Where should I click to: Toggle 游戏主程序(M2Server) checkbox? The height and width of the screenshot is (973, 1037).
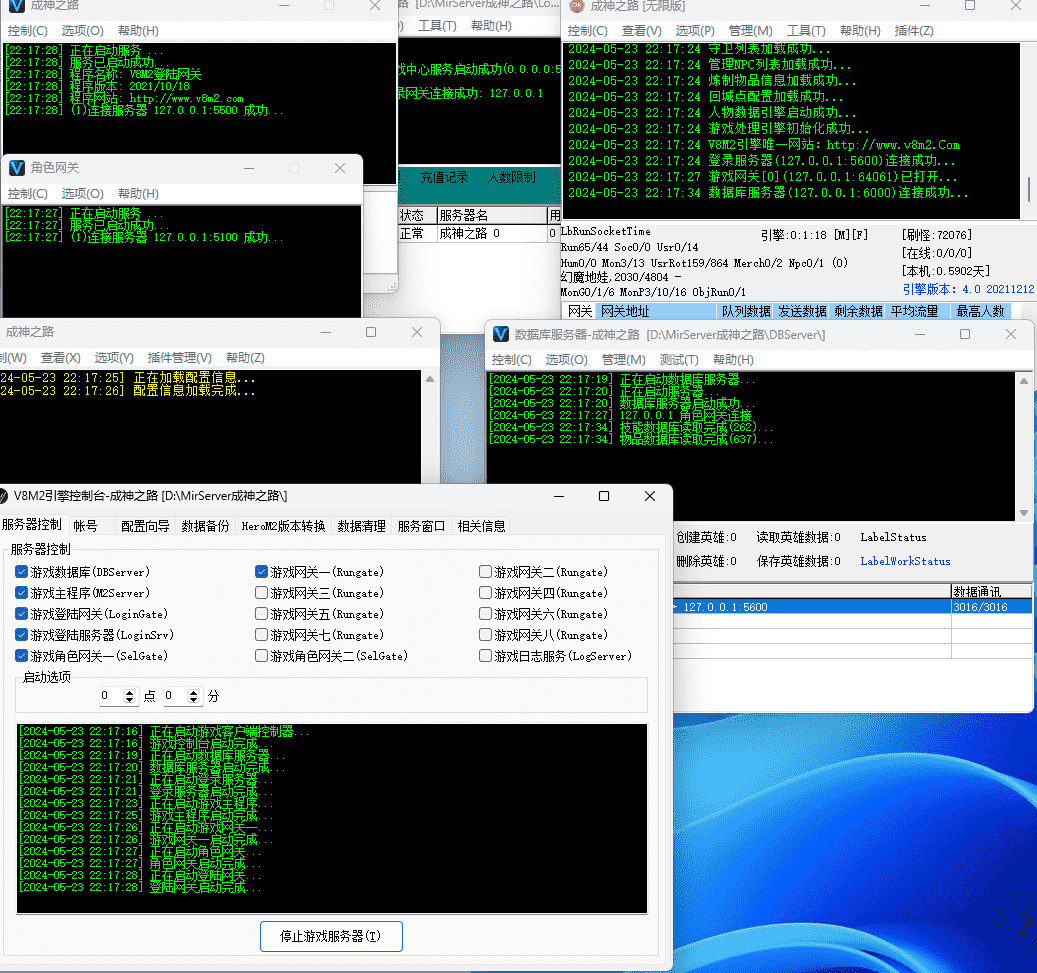tap(21, 593)
